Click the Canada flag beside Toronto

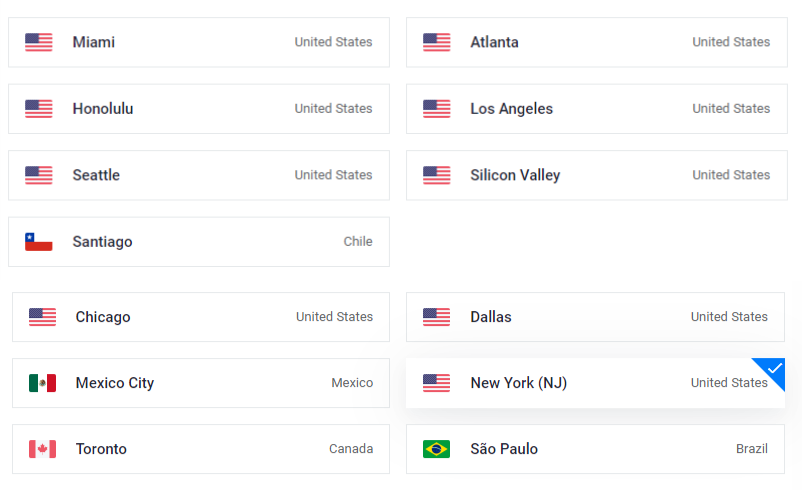pyautogui.click(x=42, y=449)
